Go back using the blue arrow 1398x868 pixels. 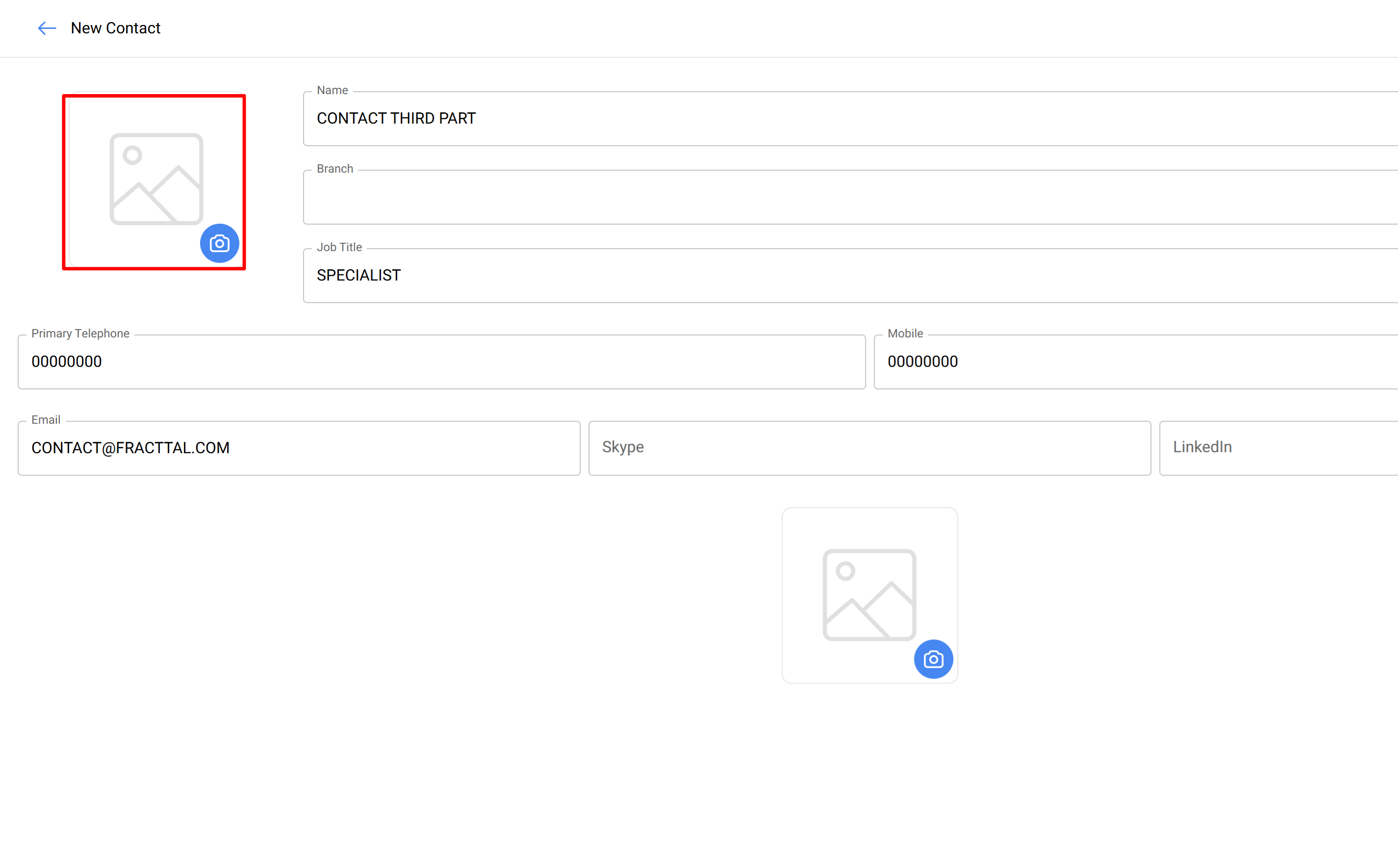coord(47,28)
